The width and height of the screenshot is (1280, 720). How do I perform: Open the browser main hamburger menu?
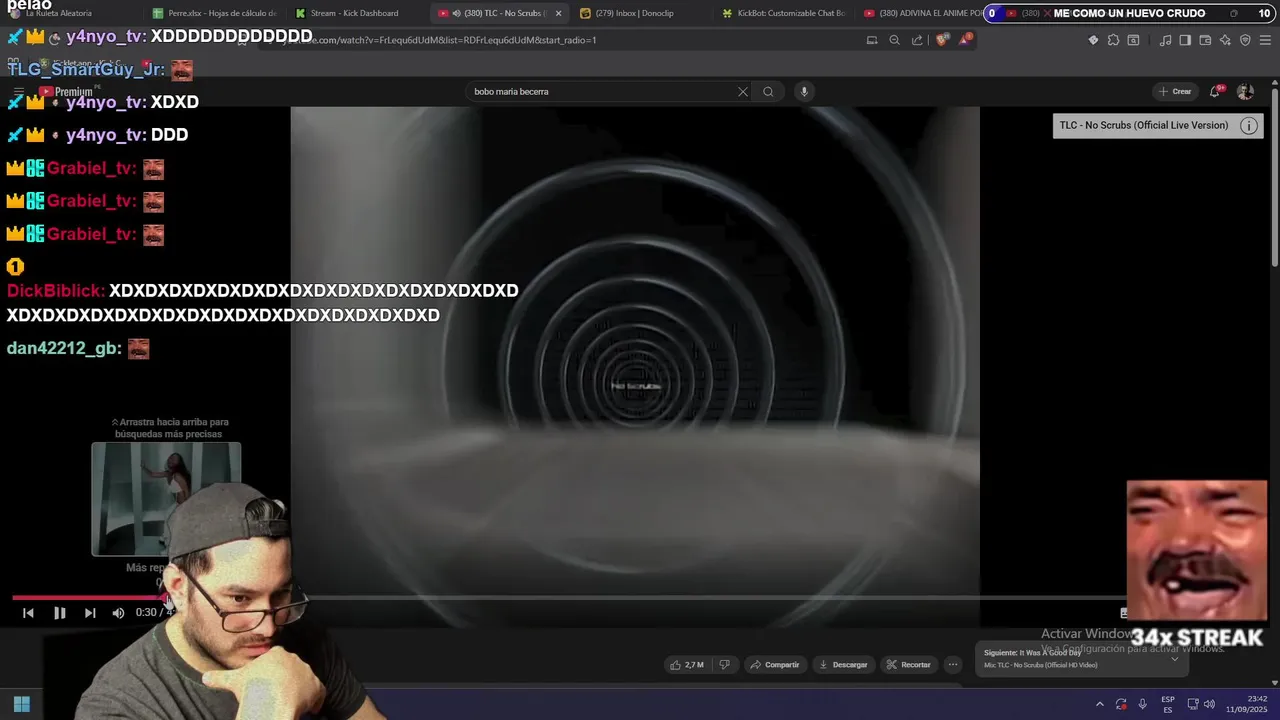1266,40
